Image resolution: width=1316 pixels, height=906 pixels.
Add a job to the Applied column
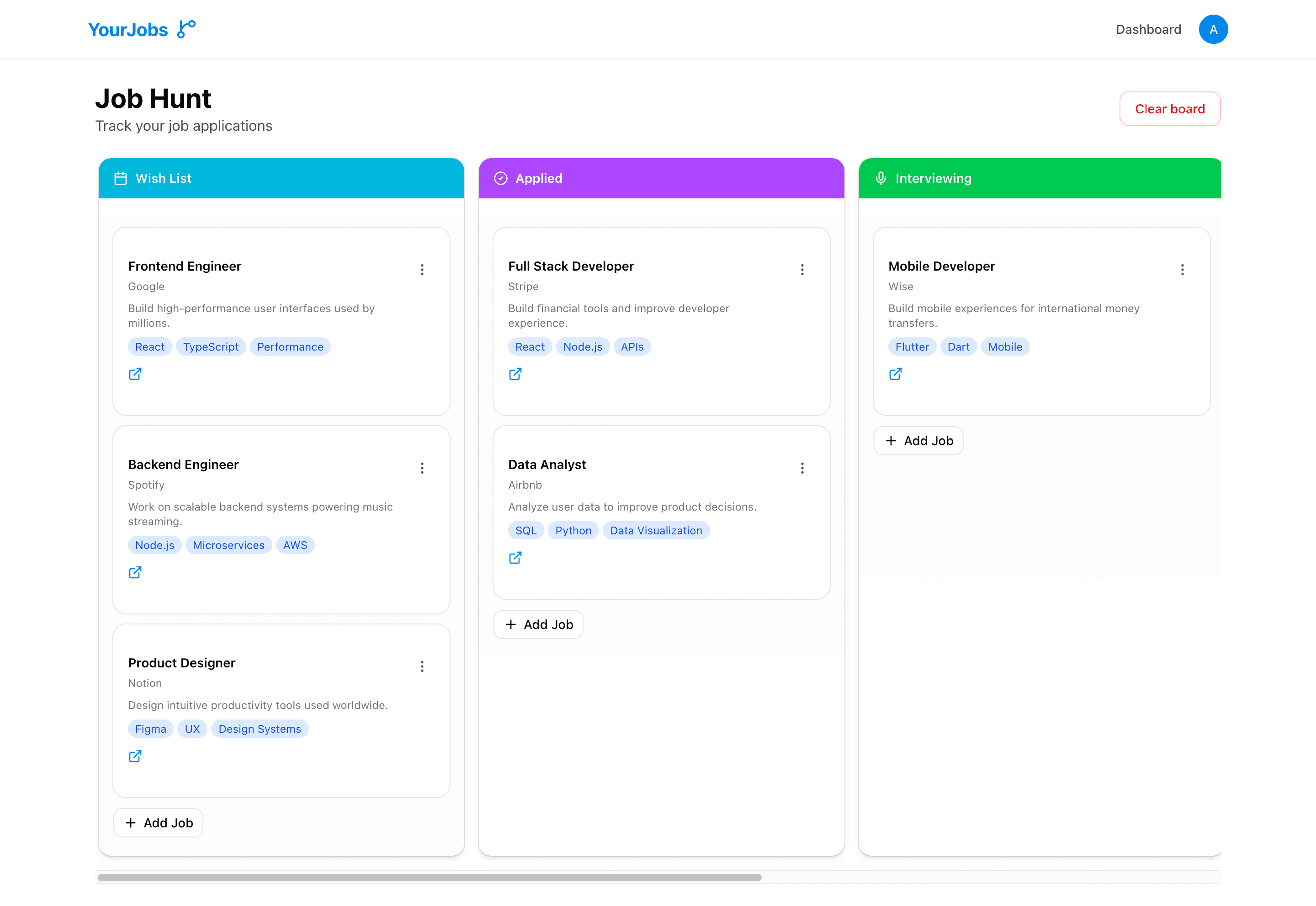tap(538, 624)
